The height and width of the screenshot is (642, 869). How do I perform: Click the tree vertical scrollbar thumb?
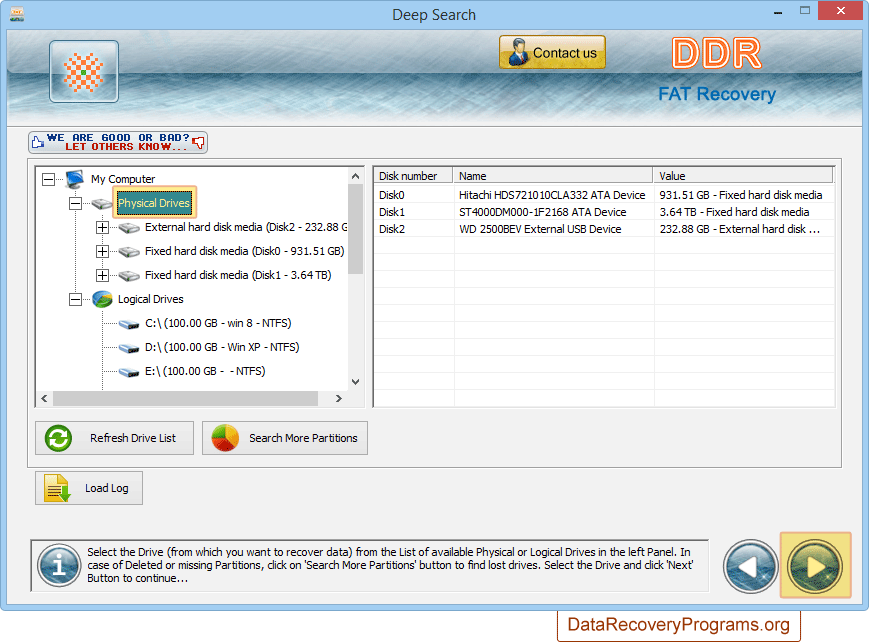[355, 229]
